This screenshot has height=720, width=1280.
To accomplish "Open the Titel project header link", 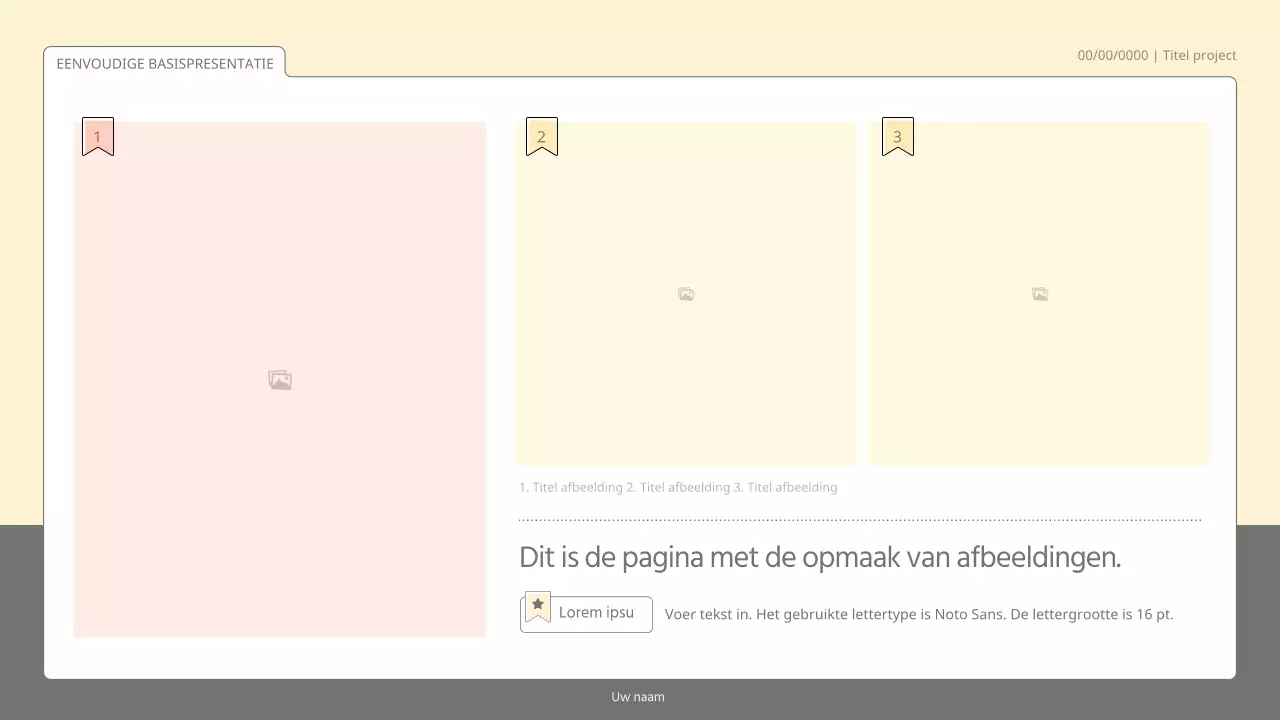I will click(x=1199, y=55).
